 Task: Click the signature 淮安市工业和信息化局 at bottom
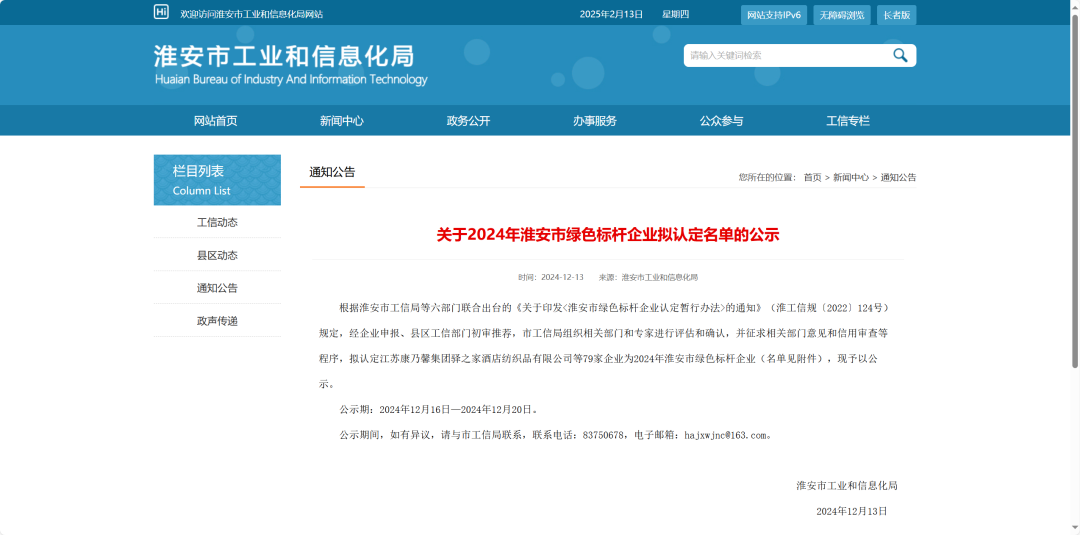847,485
